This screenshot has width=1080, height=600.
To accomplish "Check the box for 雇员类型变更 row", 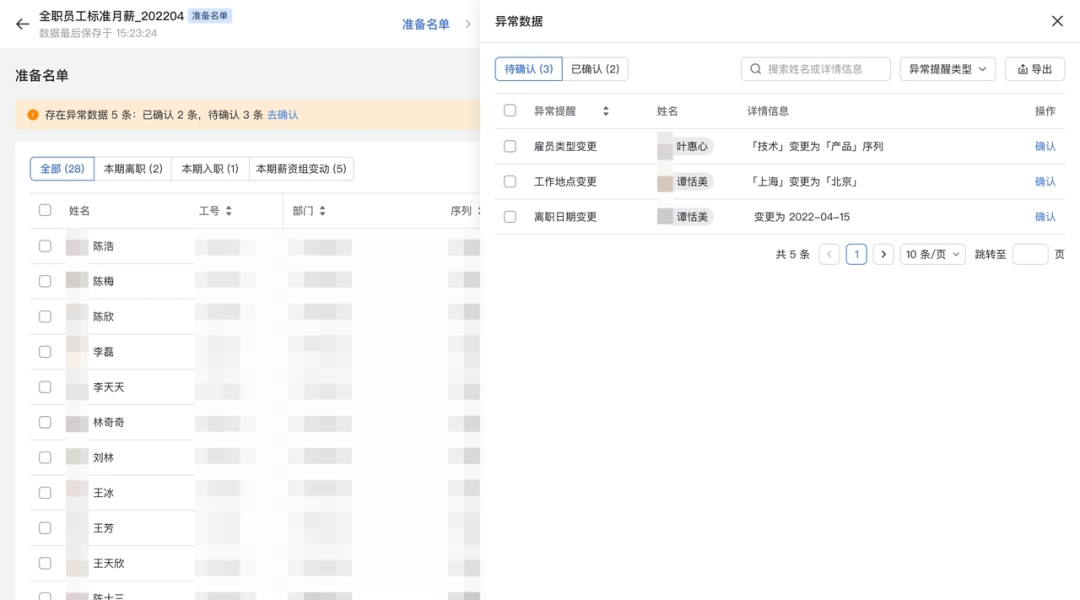I will click(x=510, y=146).
